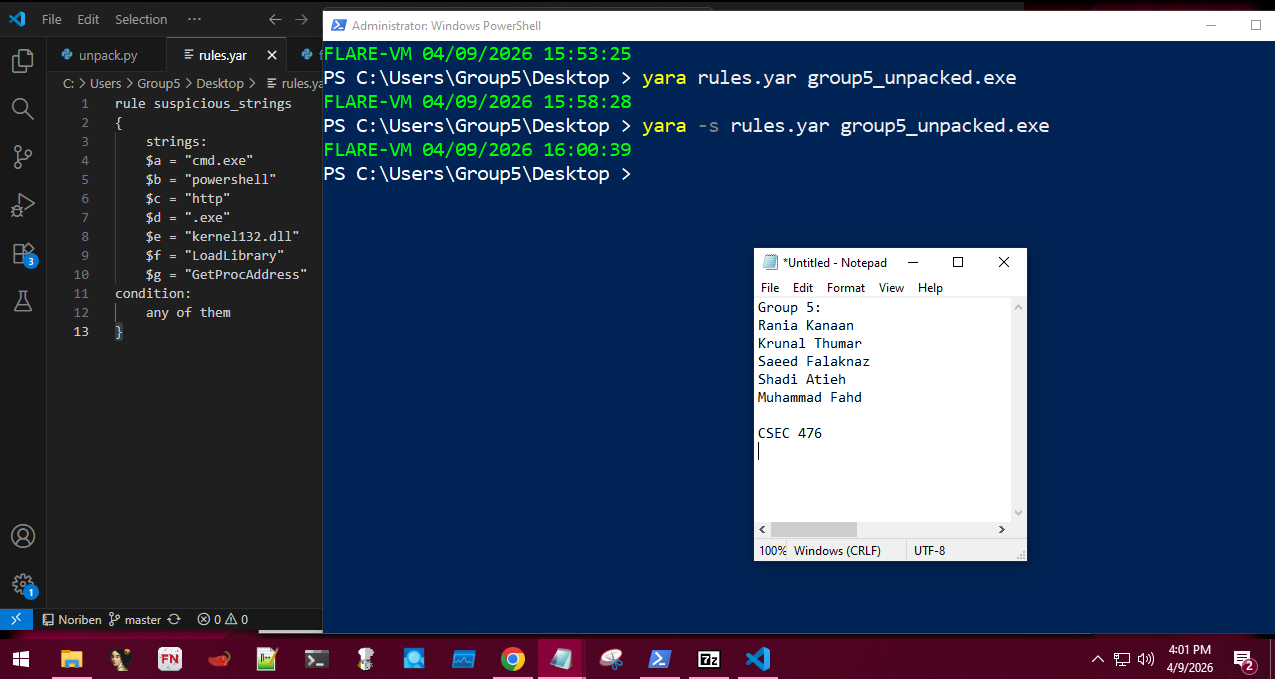Switch to PowerShell via taskbar icon
The image size is (1275, 679).
click(x=660, y=658)
